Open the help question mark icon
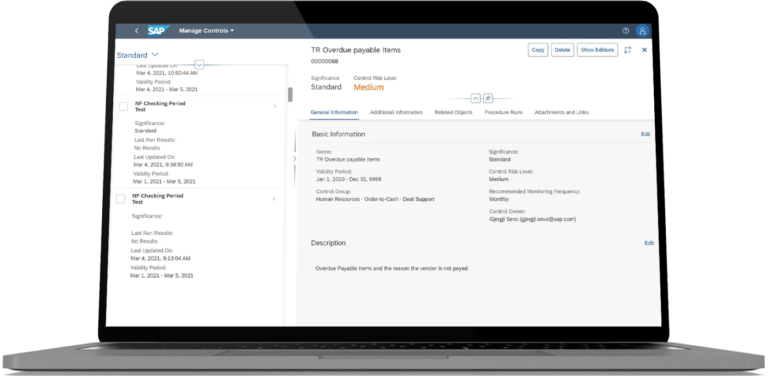 click(625, 30)
